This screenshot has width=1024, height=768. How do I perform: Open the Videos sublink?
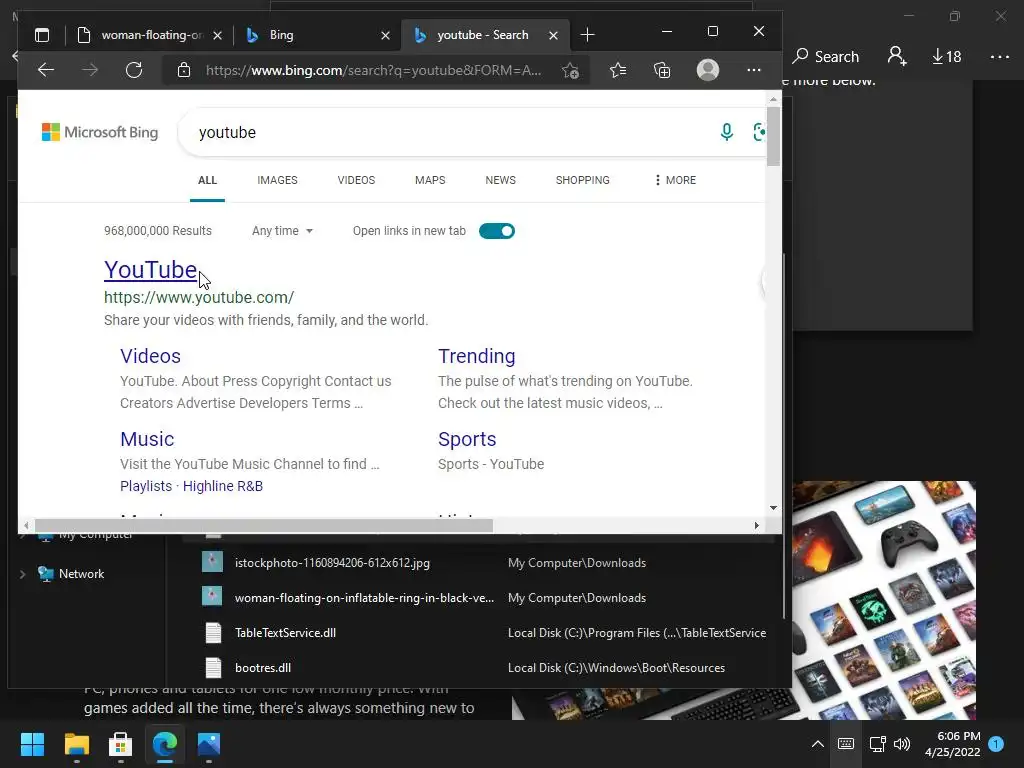pyautogui.click(x=150, y=356)
